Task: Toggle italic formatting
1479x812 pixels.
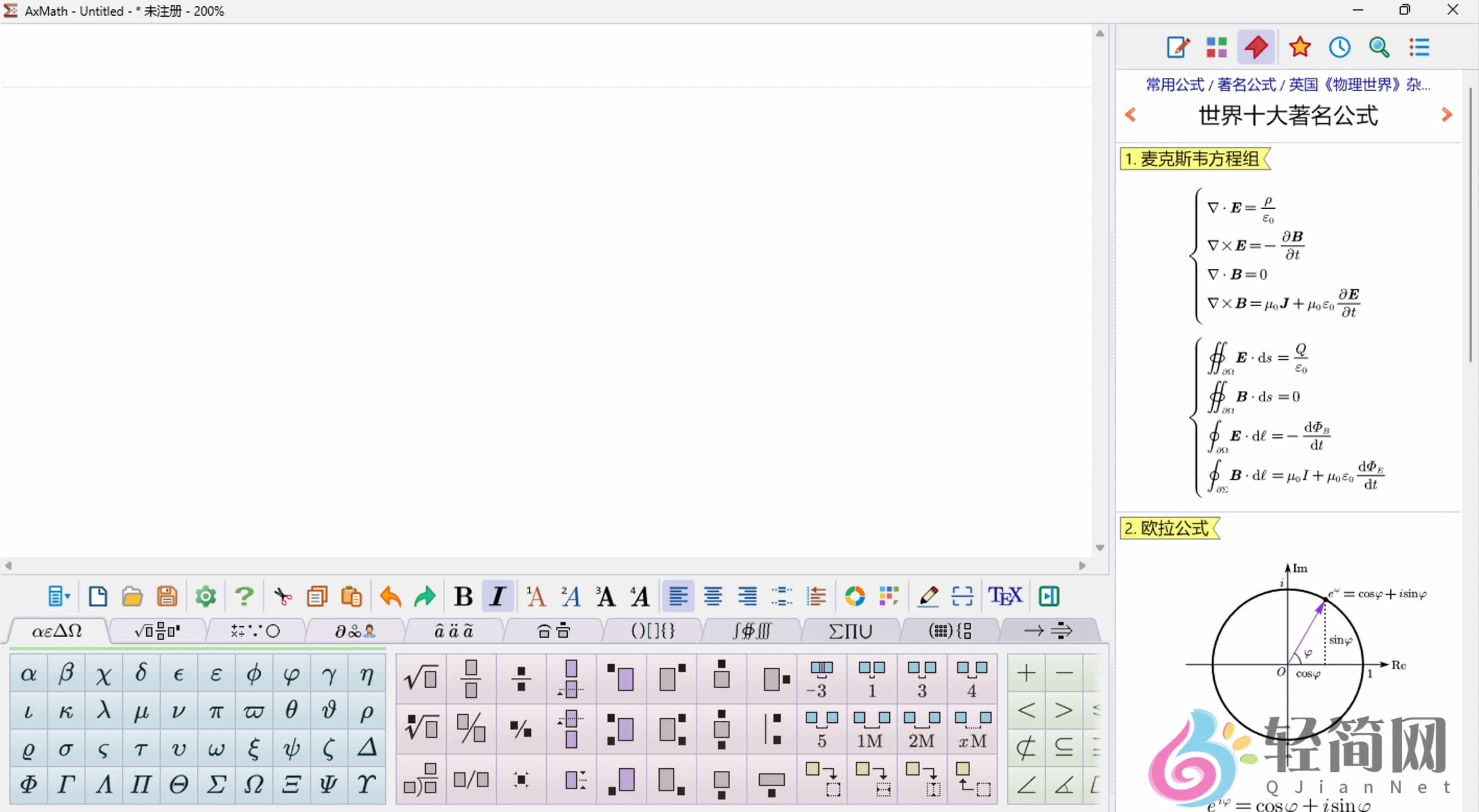Action: tap(497, 596)
